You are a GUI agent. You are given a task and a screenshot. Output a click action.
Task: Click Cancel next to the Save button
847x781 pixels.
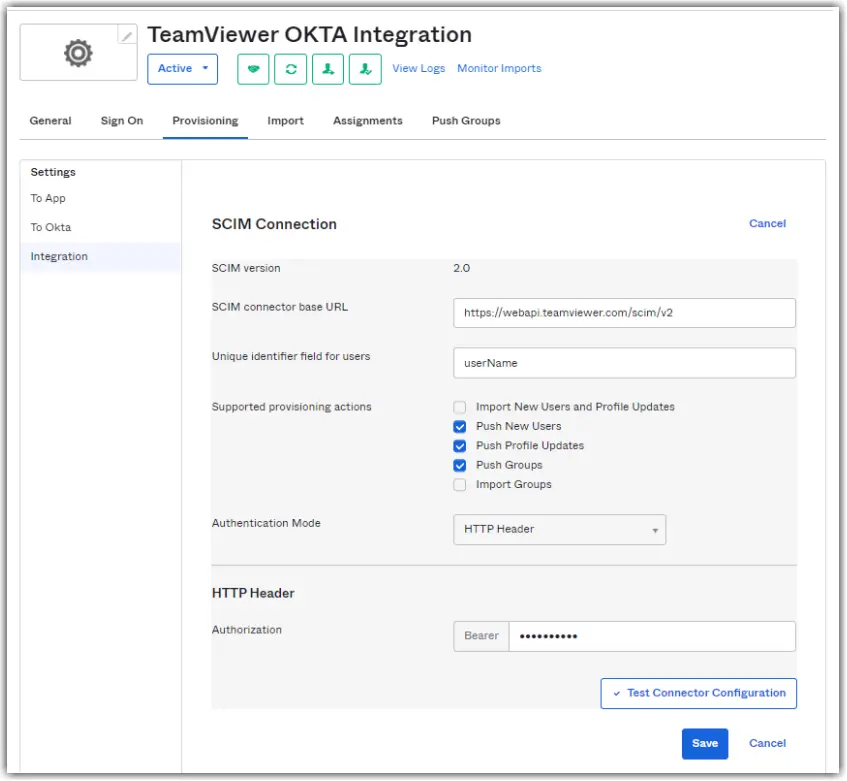(767, 743)
